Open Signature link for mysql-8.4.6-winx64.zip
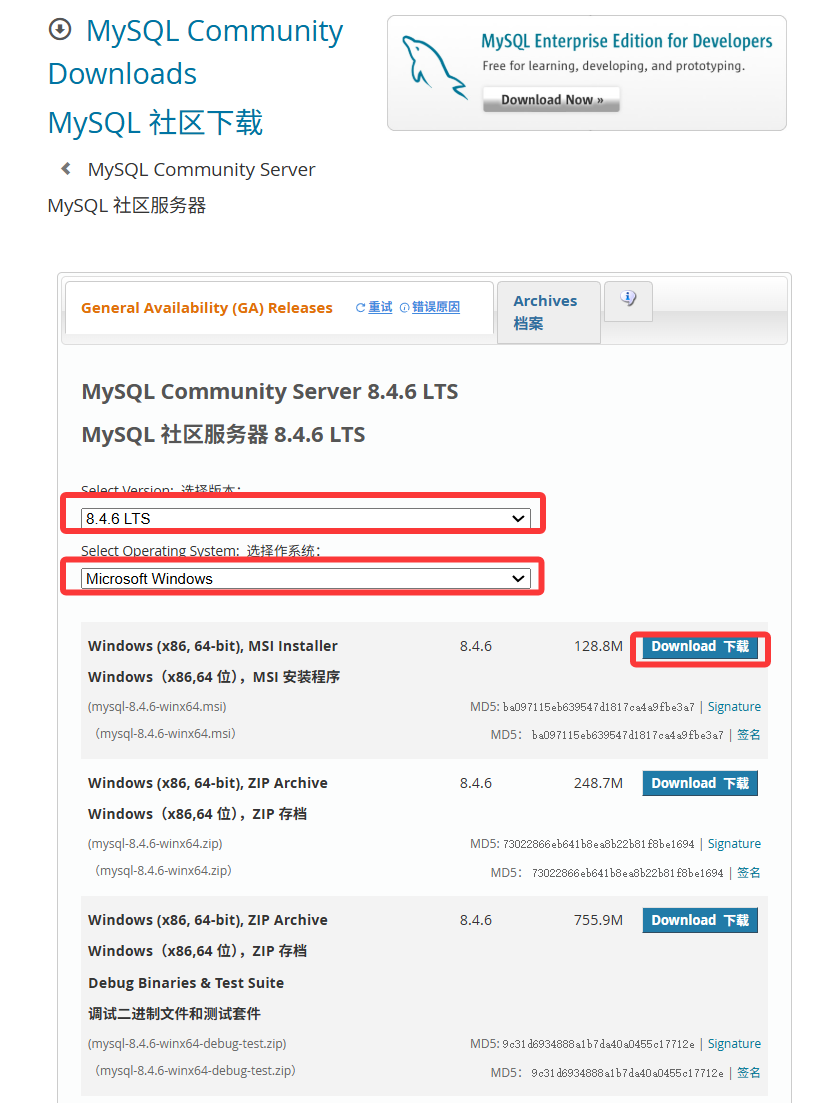The image size is (819, 1103). click(734, 843)
